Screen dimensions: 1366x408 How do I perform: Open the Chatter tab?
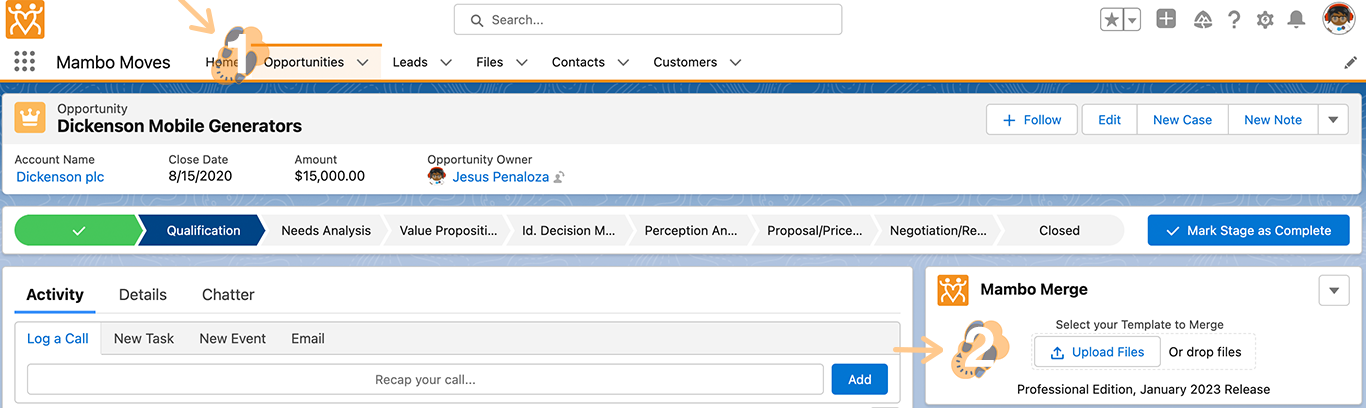click(228, 295)
